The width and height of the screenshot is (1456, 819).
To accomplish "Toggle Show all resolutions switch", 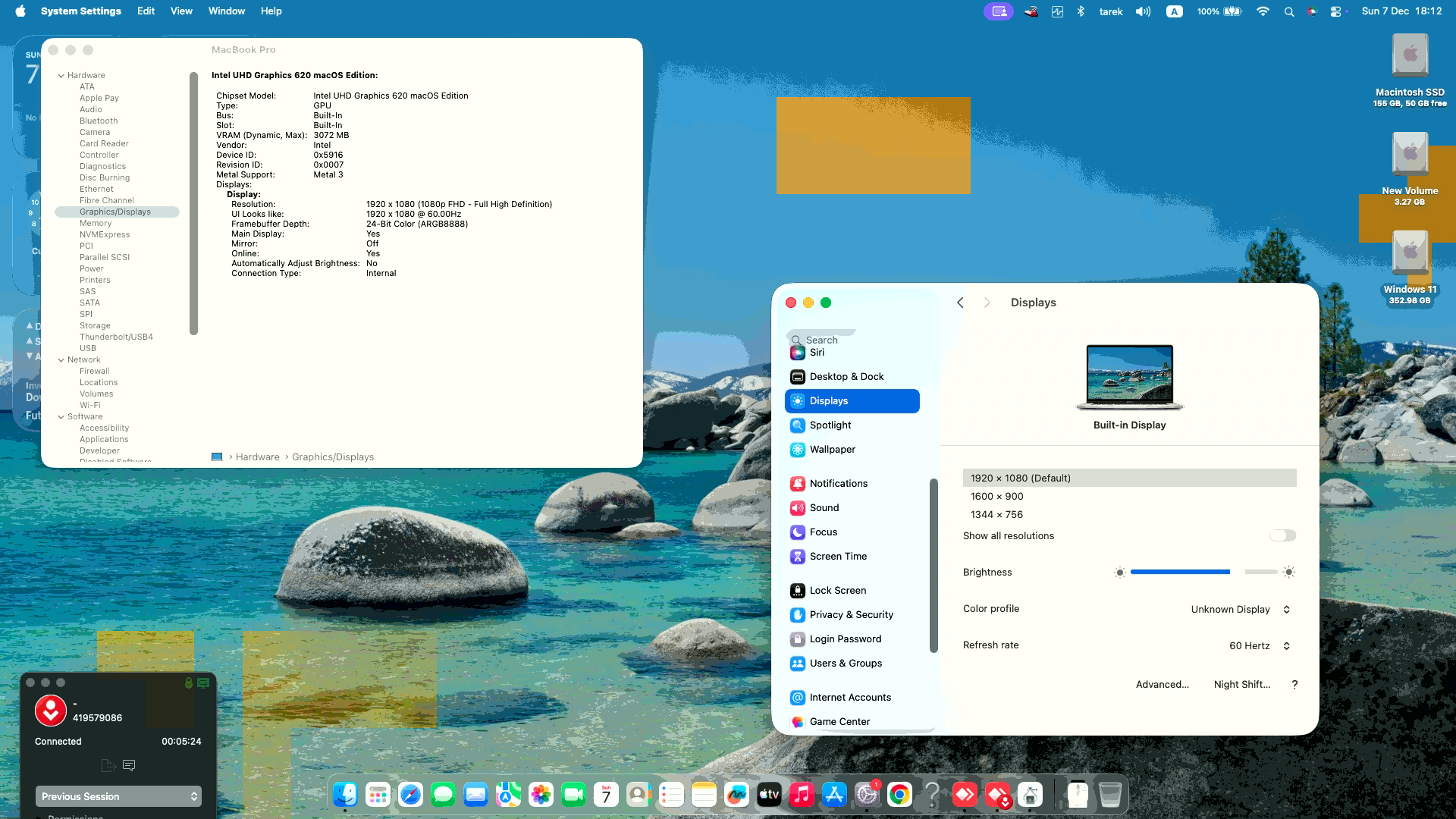I will 1282,536.
